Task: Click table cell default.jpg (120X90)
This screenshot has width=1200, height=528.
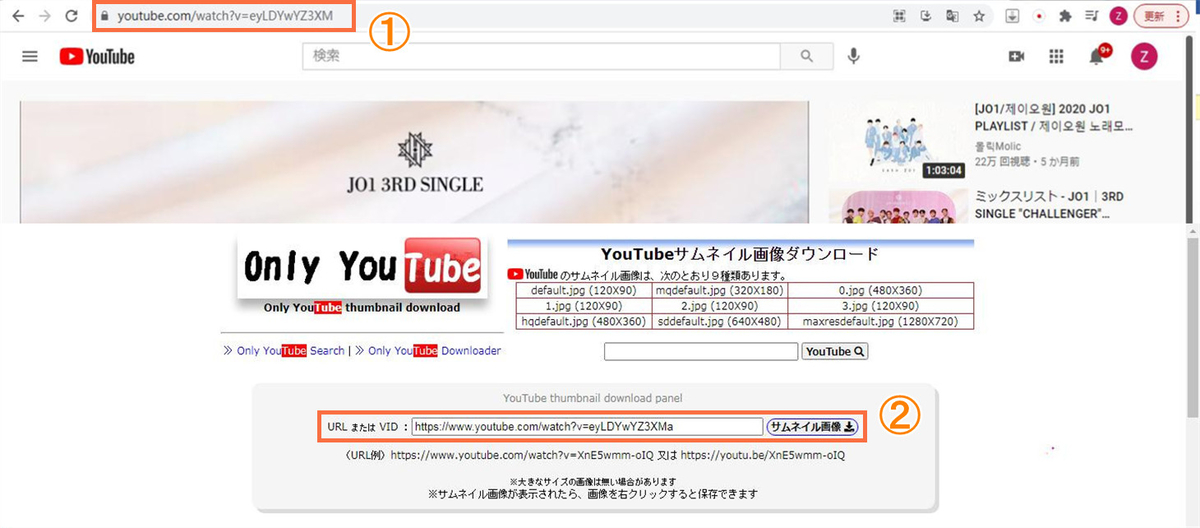Action: (583, 290)
